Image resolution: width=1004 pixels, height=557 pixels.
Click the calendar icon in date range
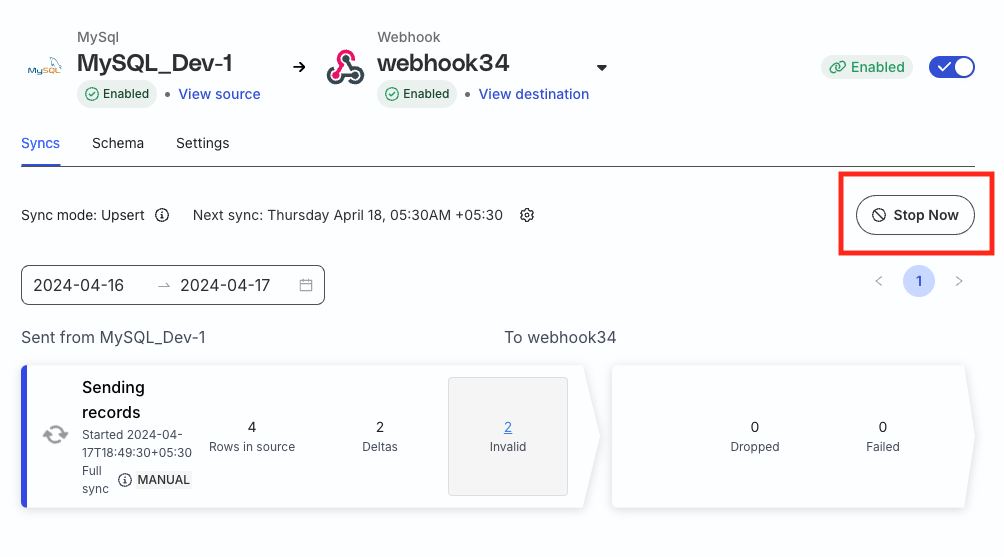click(x=306, y=285)
